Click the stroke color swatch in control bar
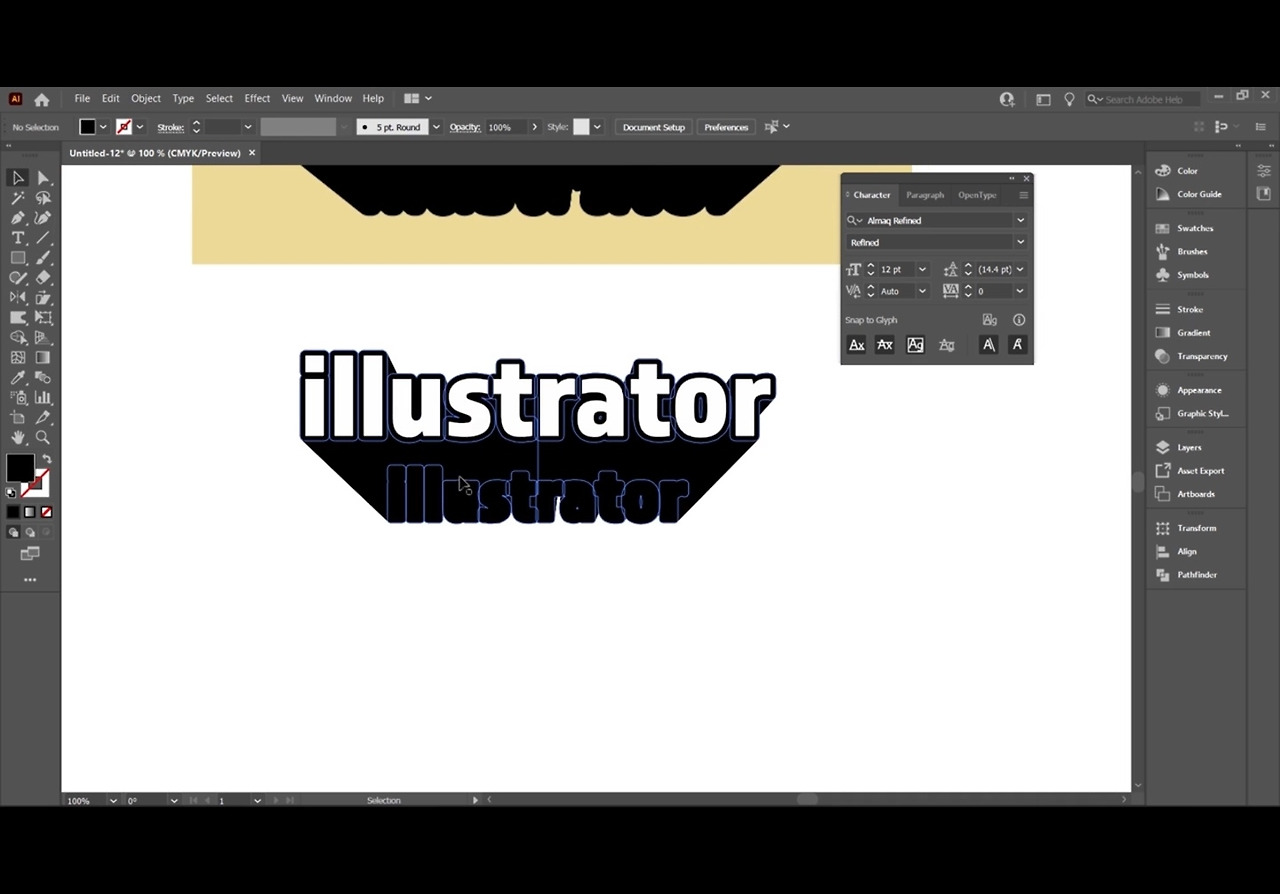 [x=123, y=127]
